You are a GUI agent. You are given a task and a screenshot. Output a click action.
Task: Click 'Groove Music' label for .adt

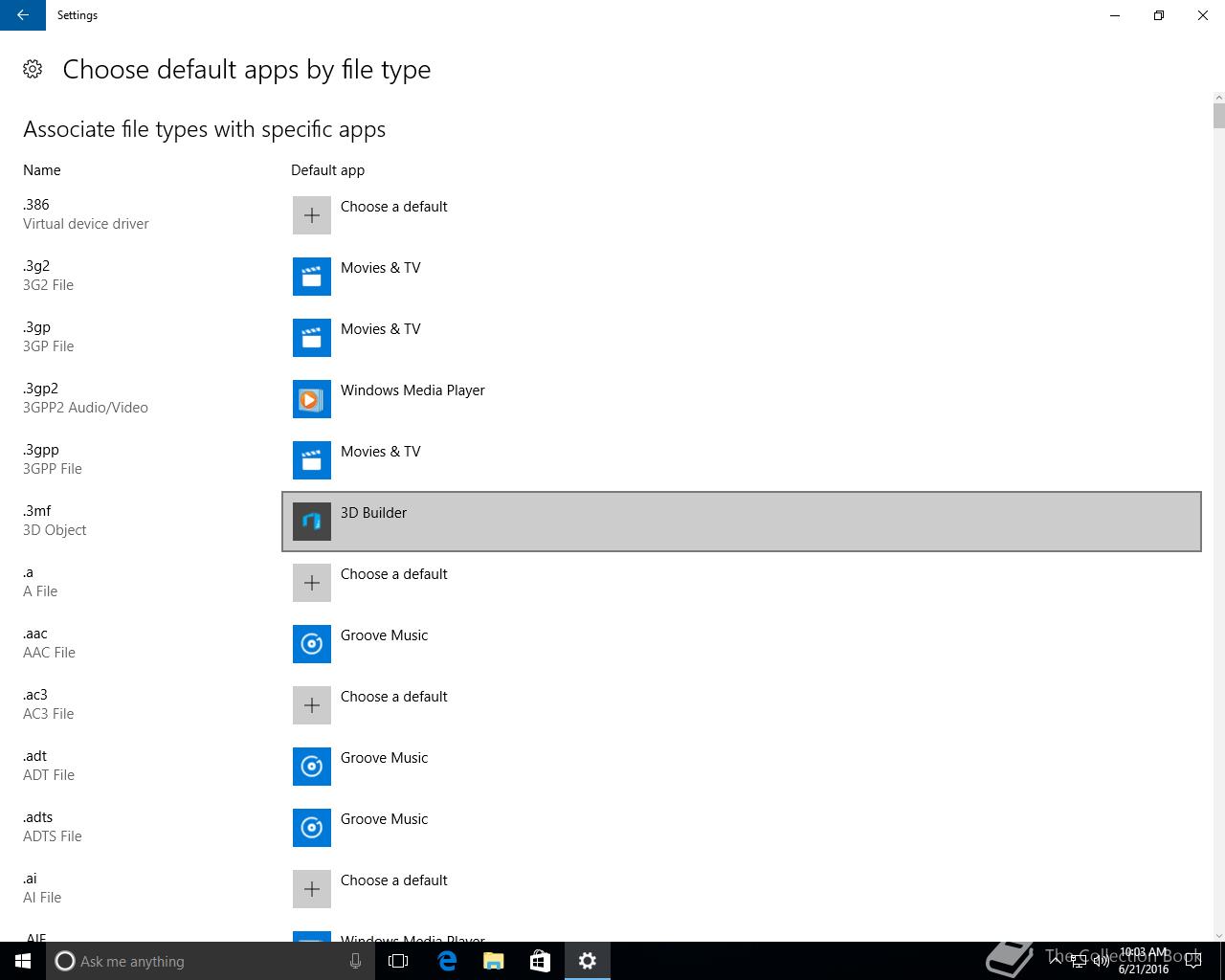tap(385, 758)
